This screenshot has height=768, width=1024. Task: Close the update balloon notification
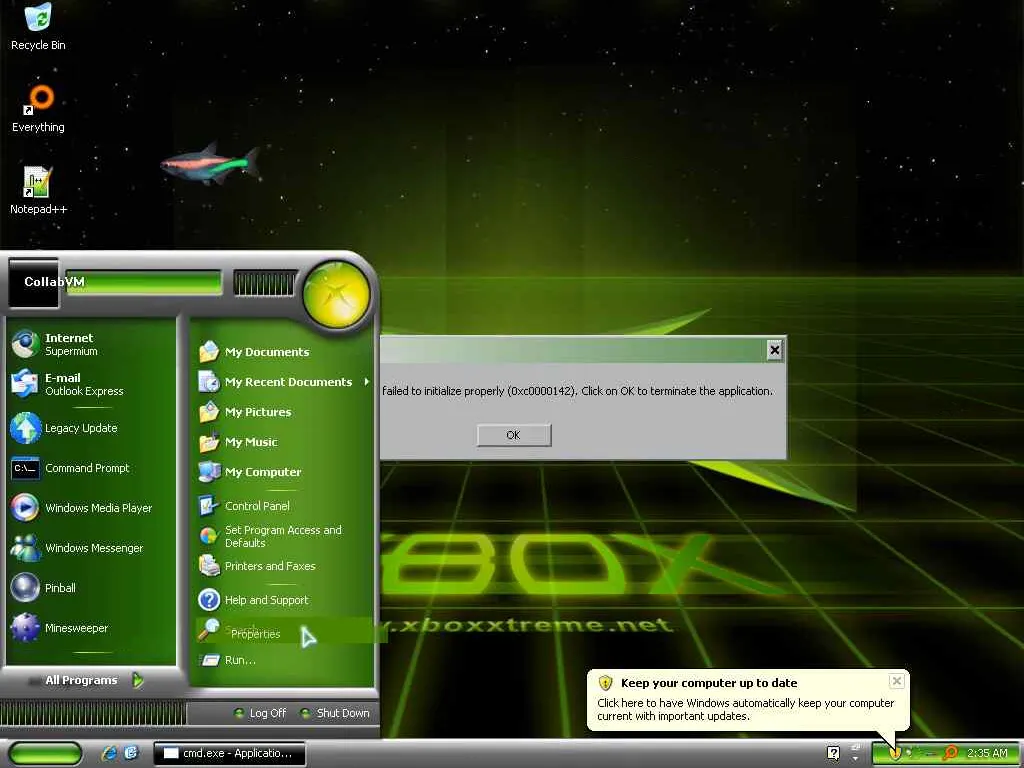tap(897, 681)
